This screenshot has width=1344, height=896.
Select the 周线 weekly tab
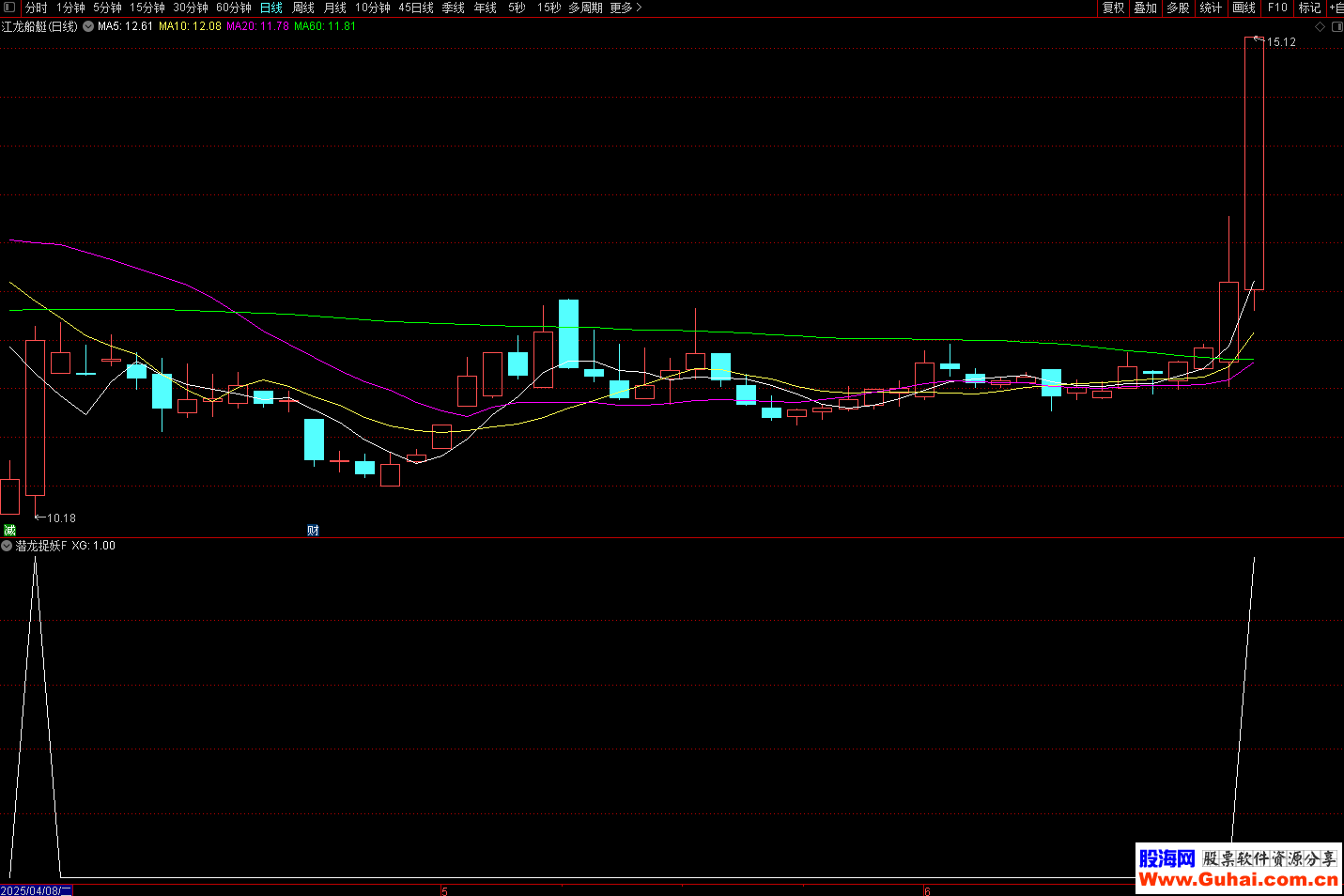tap(303, 8)
